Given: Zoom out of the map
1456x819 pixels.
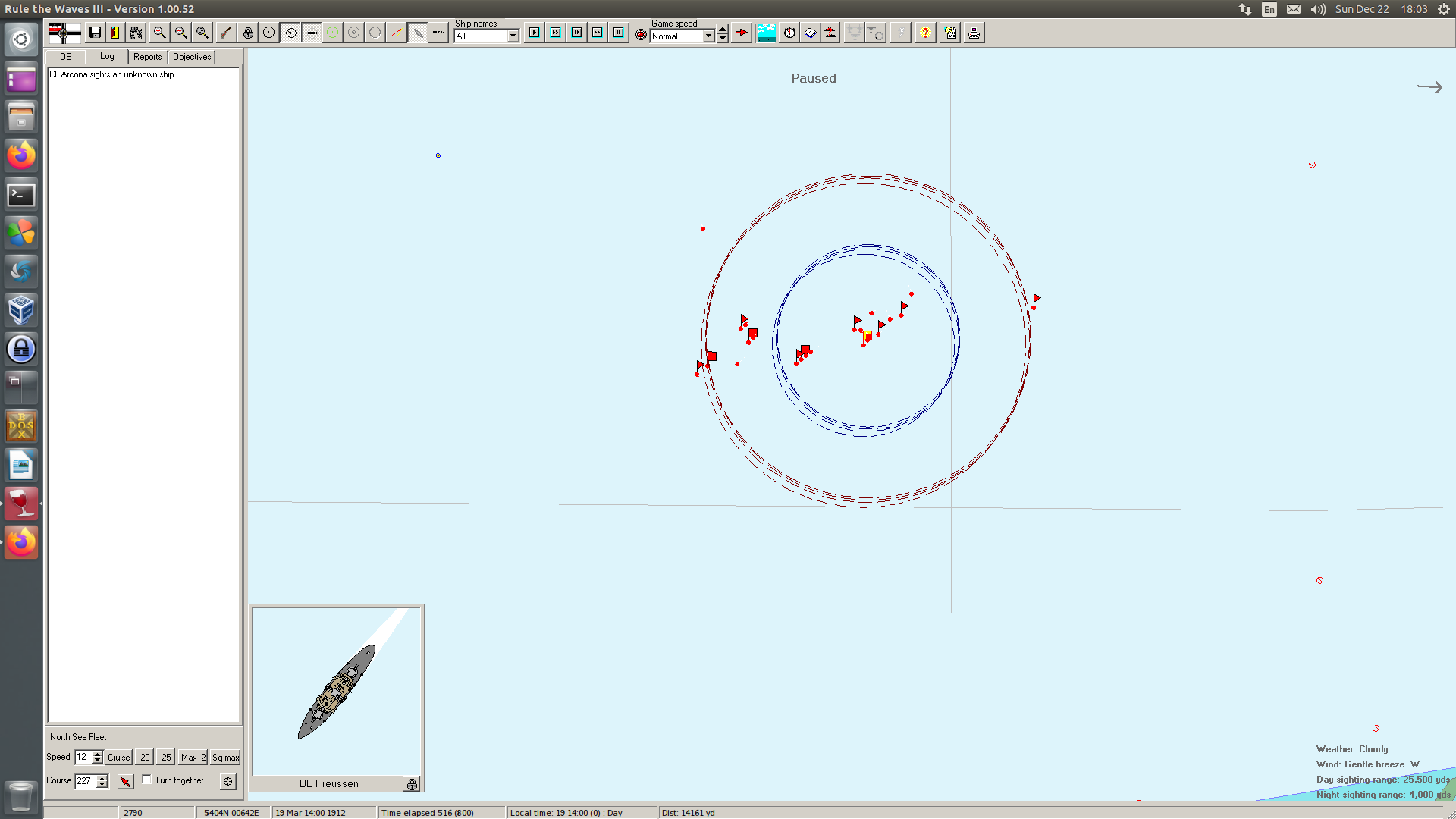Looking at the screenshot, I should coord(180,33).
